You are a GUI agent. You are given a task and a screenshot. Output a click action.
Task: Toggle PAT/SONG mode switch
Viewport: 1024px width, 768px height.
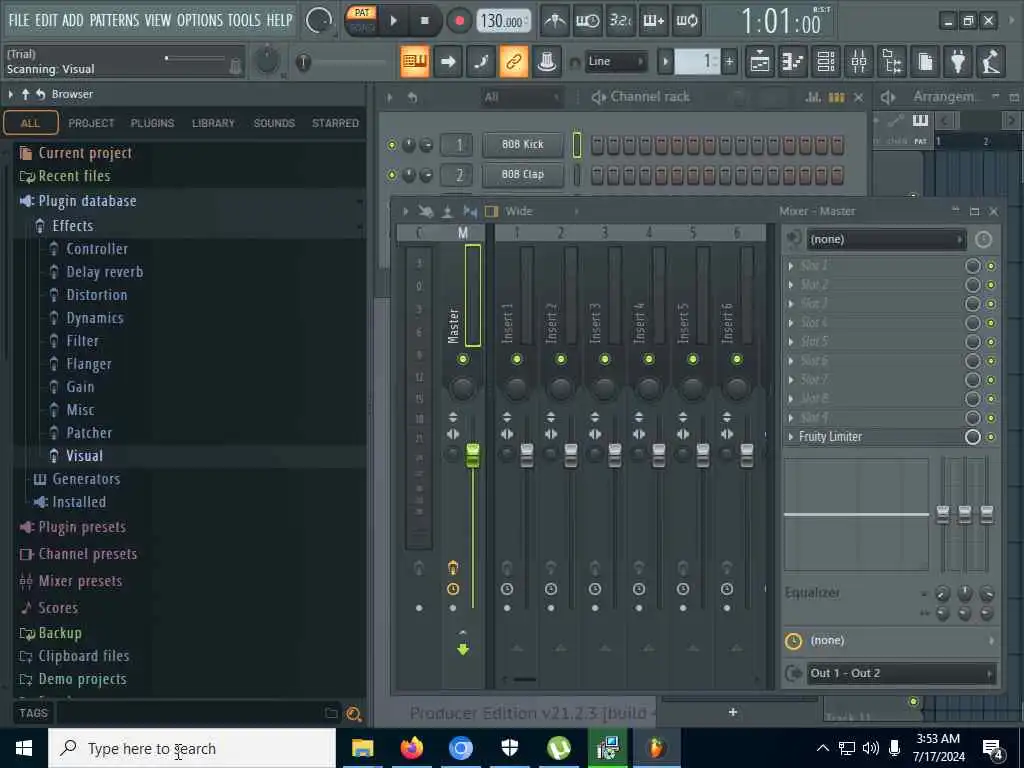(x=362, y=20)
